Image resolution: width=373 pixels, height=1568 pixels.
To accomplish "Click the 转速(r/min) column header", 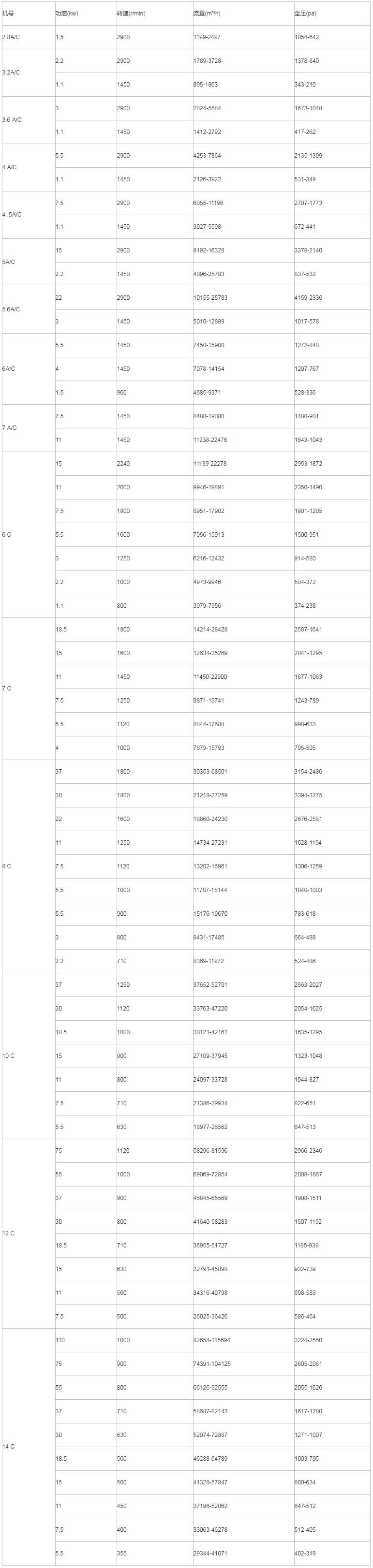I will (x=131, y=14).
